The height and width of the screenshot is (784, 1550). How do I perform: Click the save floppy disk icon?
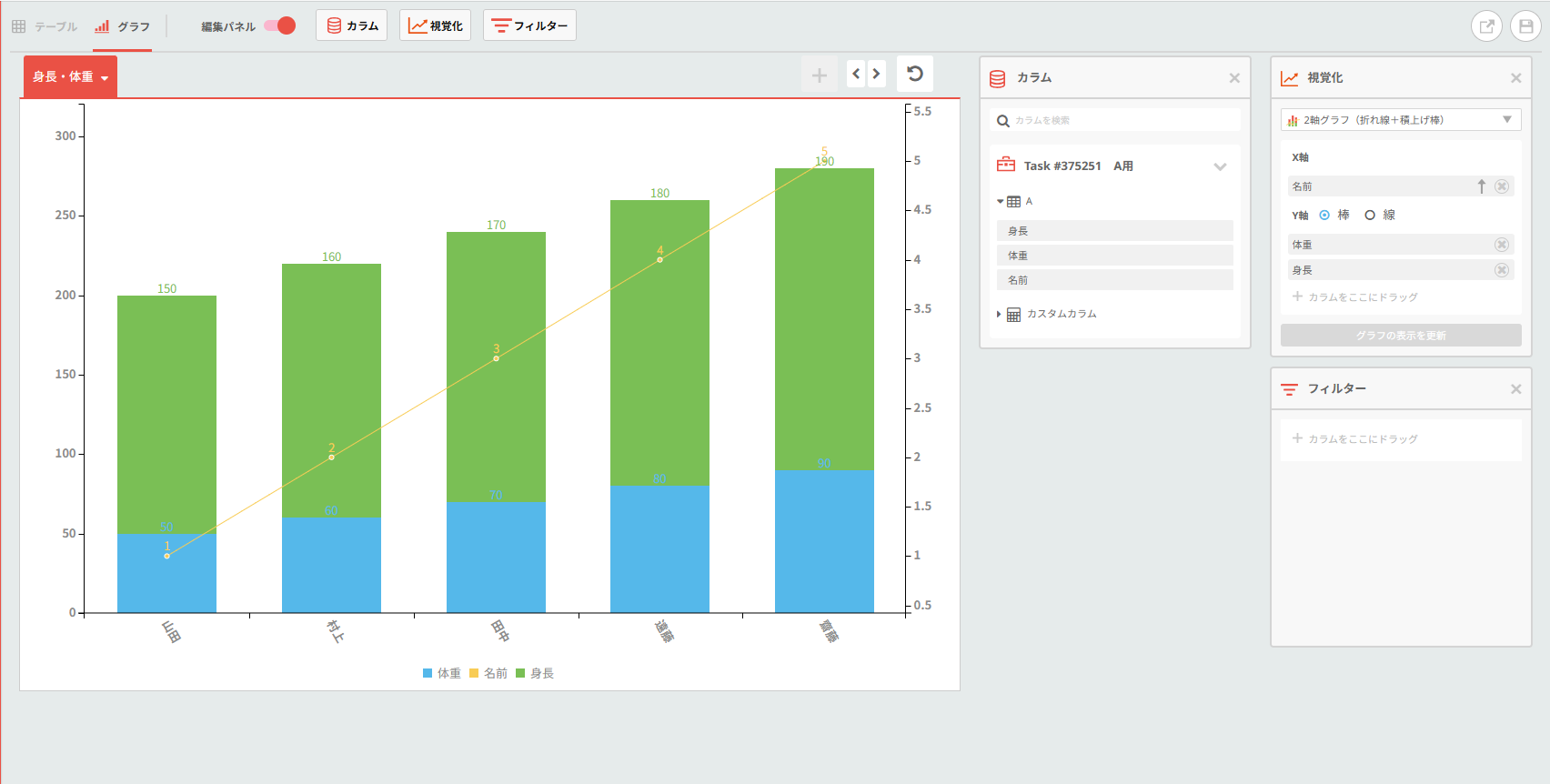tap(1526, 26)
